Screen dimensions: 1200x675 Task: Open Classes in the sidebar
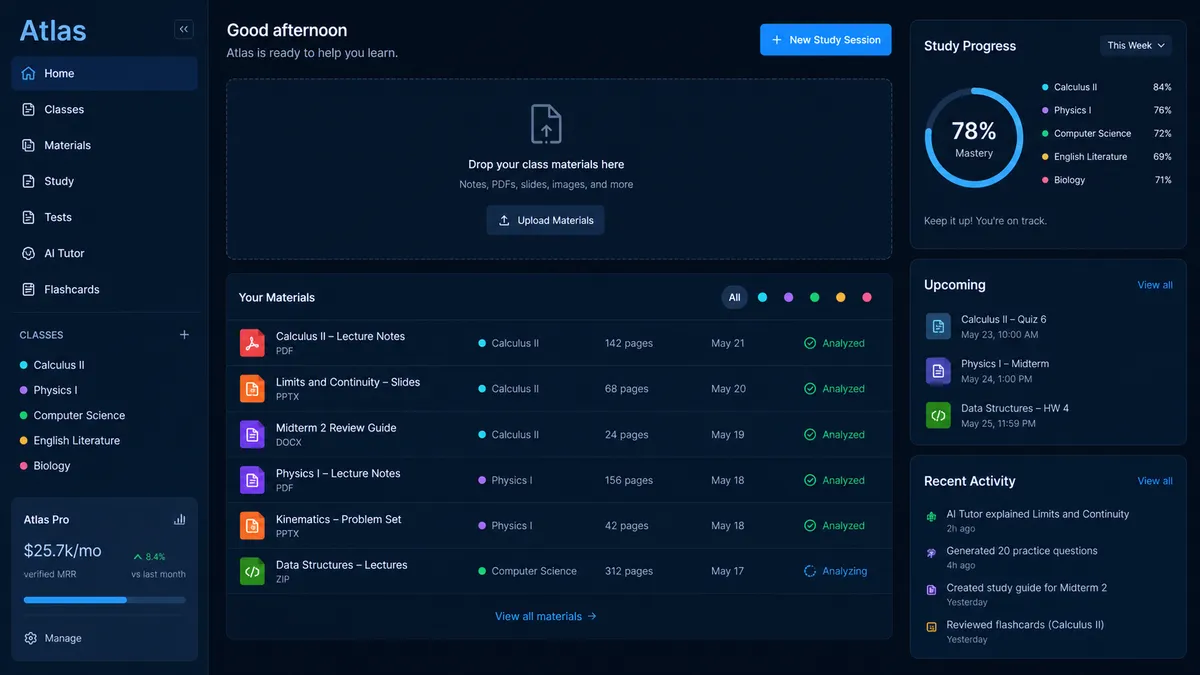click(104, 109)
